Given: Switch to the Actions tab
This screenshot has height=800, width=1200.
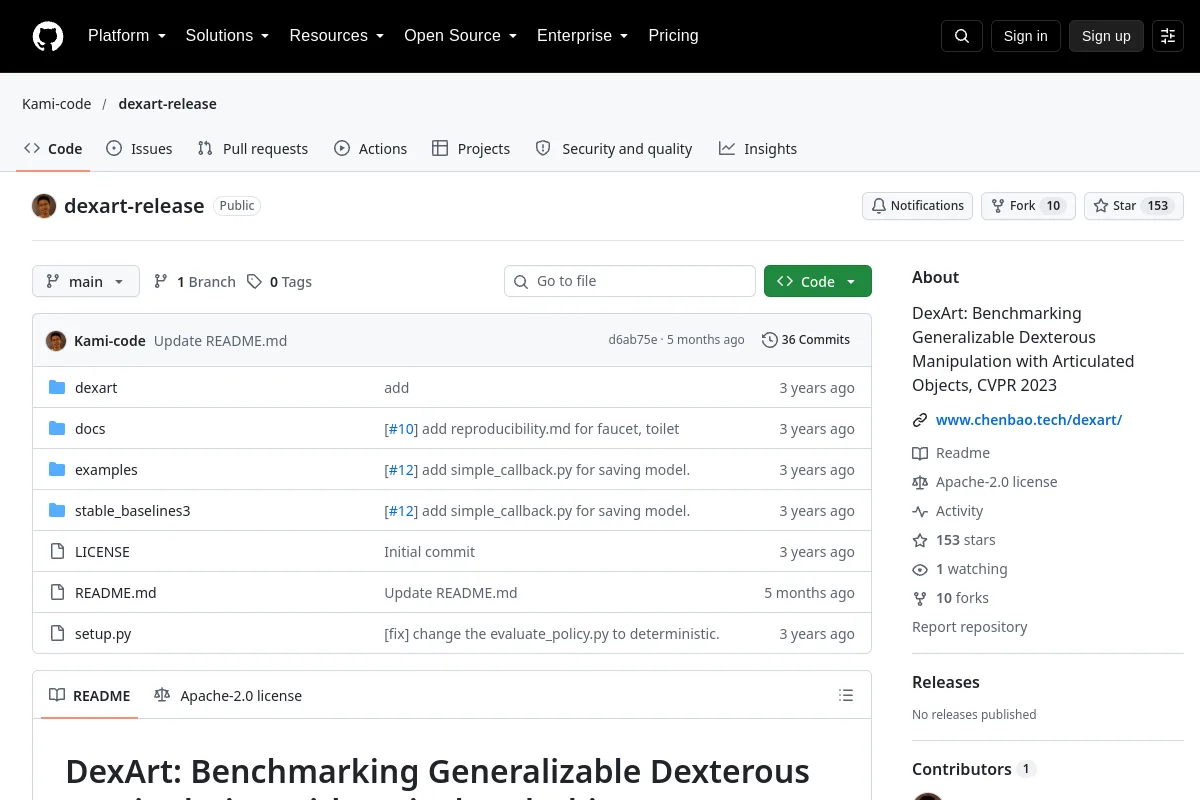Looking at the screenshot, I should [x=370, y=149].
